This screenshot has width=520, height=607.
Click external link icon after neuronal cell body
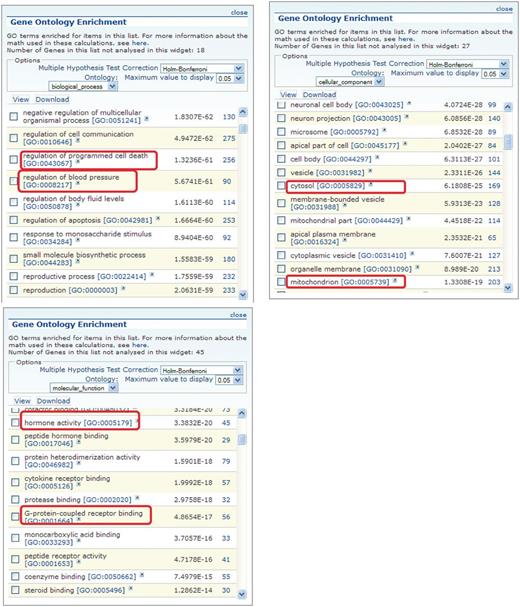point(409,104)
